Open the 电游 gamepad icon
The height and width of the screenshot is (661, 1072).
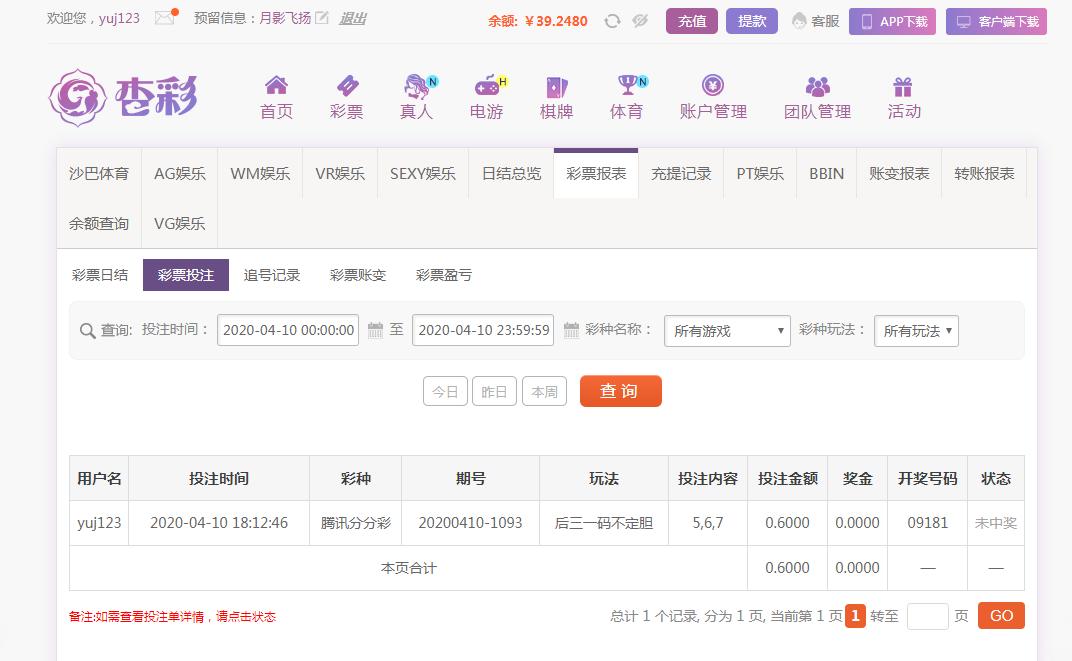(x=487, y=86)
